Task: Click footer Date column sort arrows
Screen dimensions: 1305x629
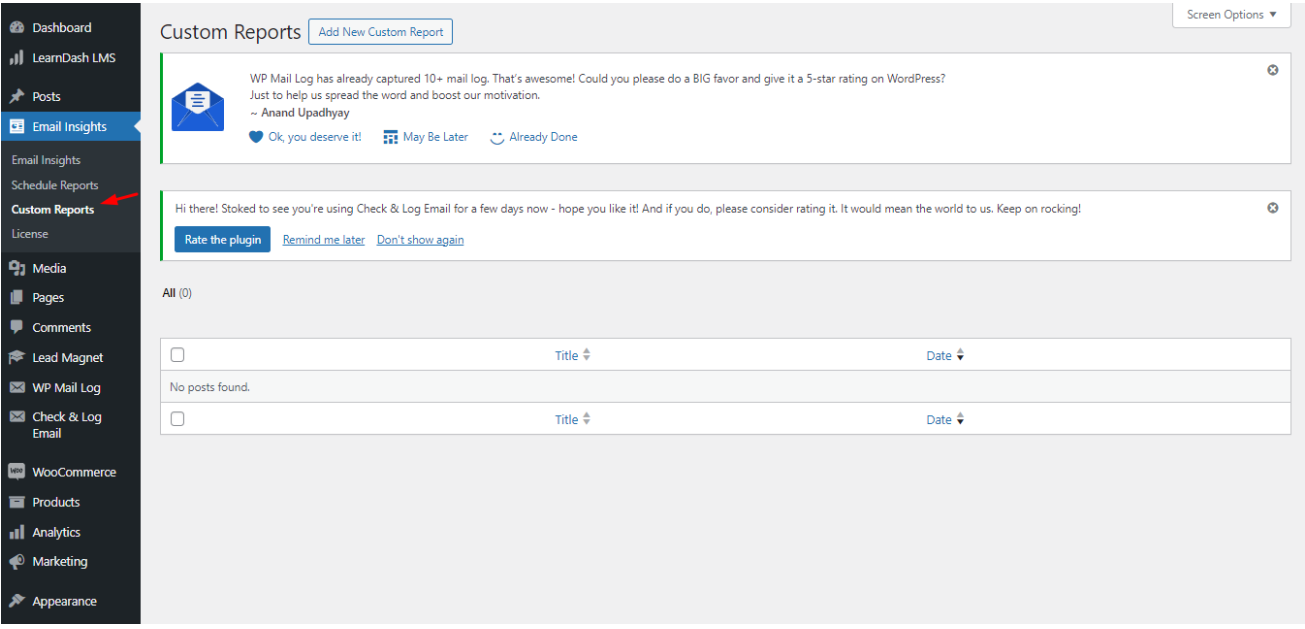Action: (960, 420)
